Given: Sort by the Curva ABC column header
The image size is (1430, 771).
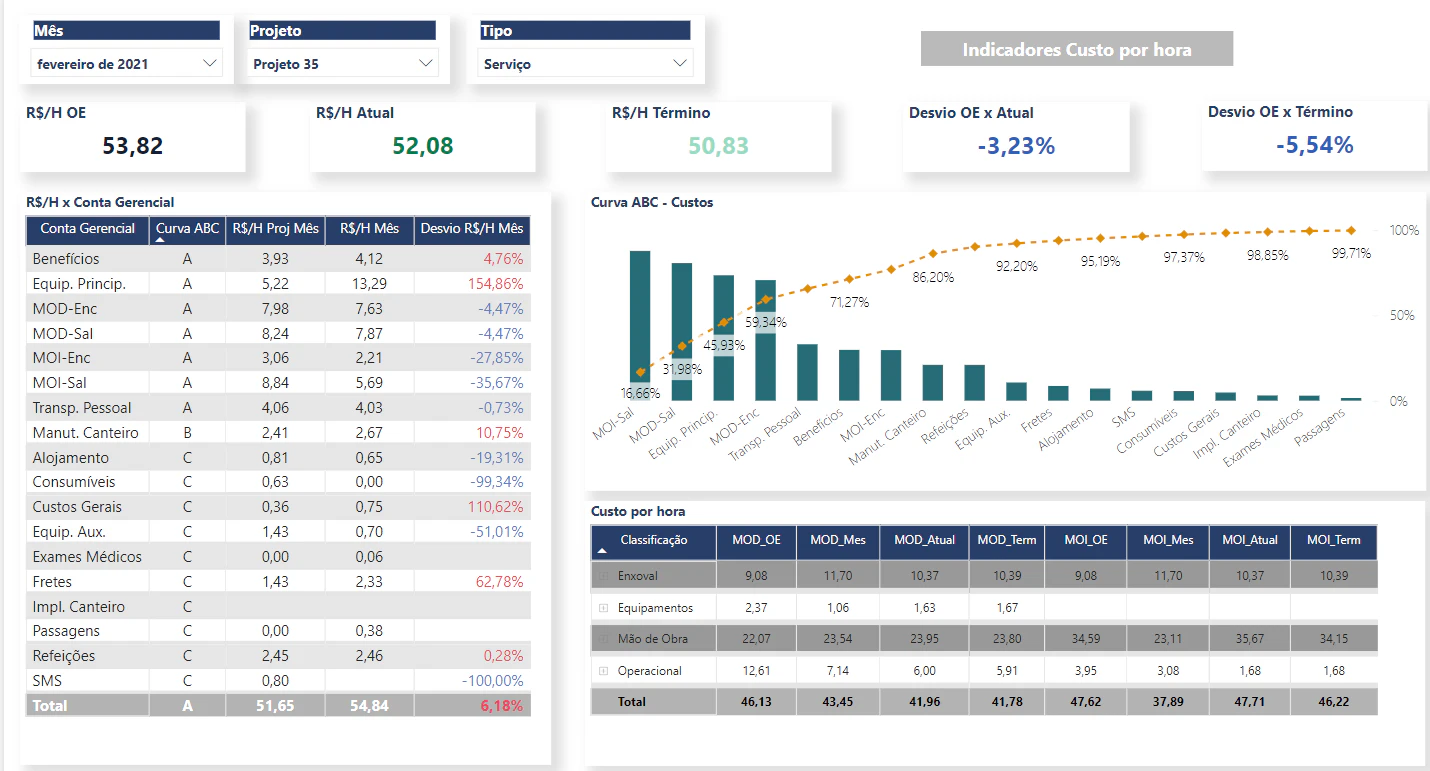Looking at the screenshot, I should (187, 229).
